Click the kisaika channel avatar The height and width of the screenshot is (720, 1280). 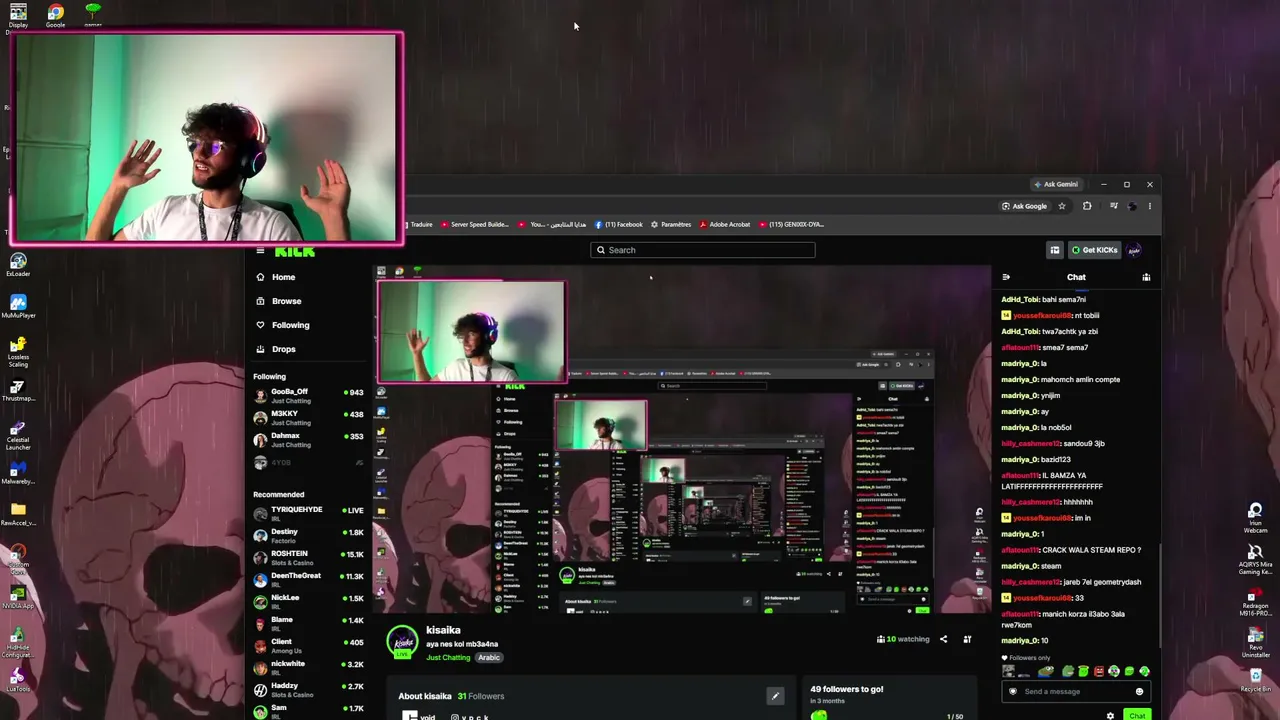coord(402,642)
